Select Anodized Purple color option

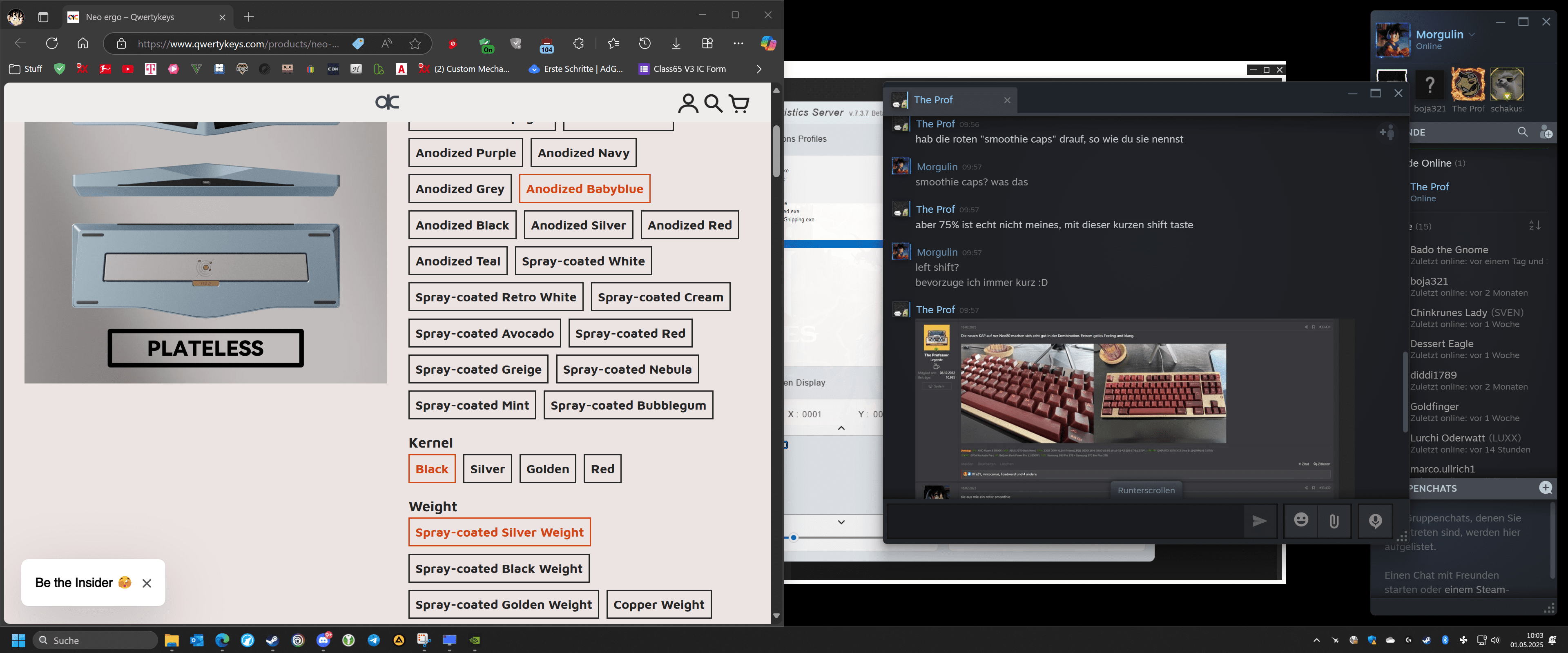466,153
